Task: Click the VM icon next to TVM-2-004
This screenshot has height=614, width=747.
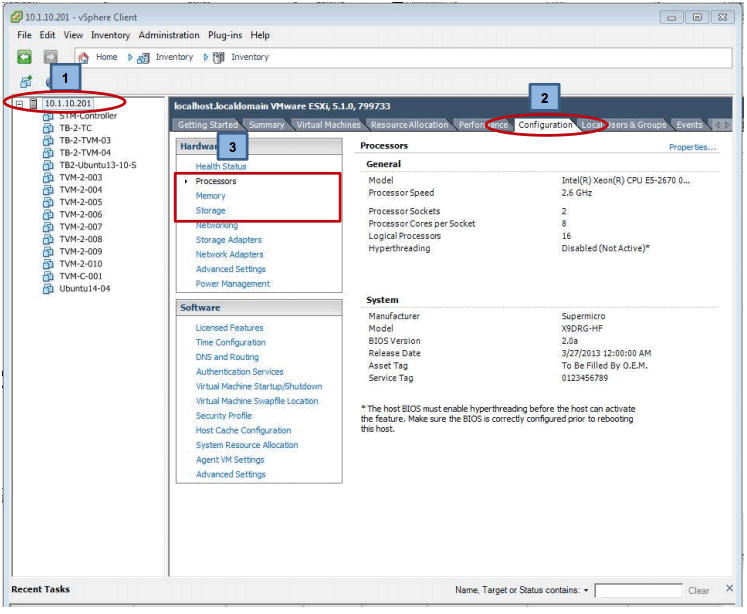Action: point(48,190)
